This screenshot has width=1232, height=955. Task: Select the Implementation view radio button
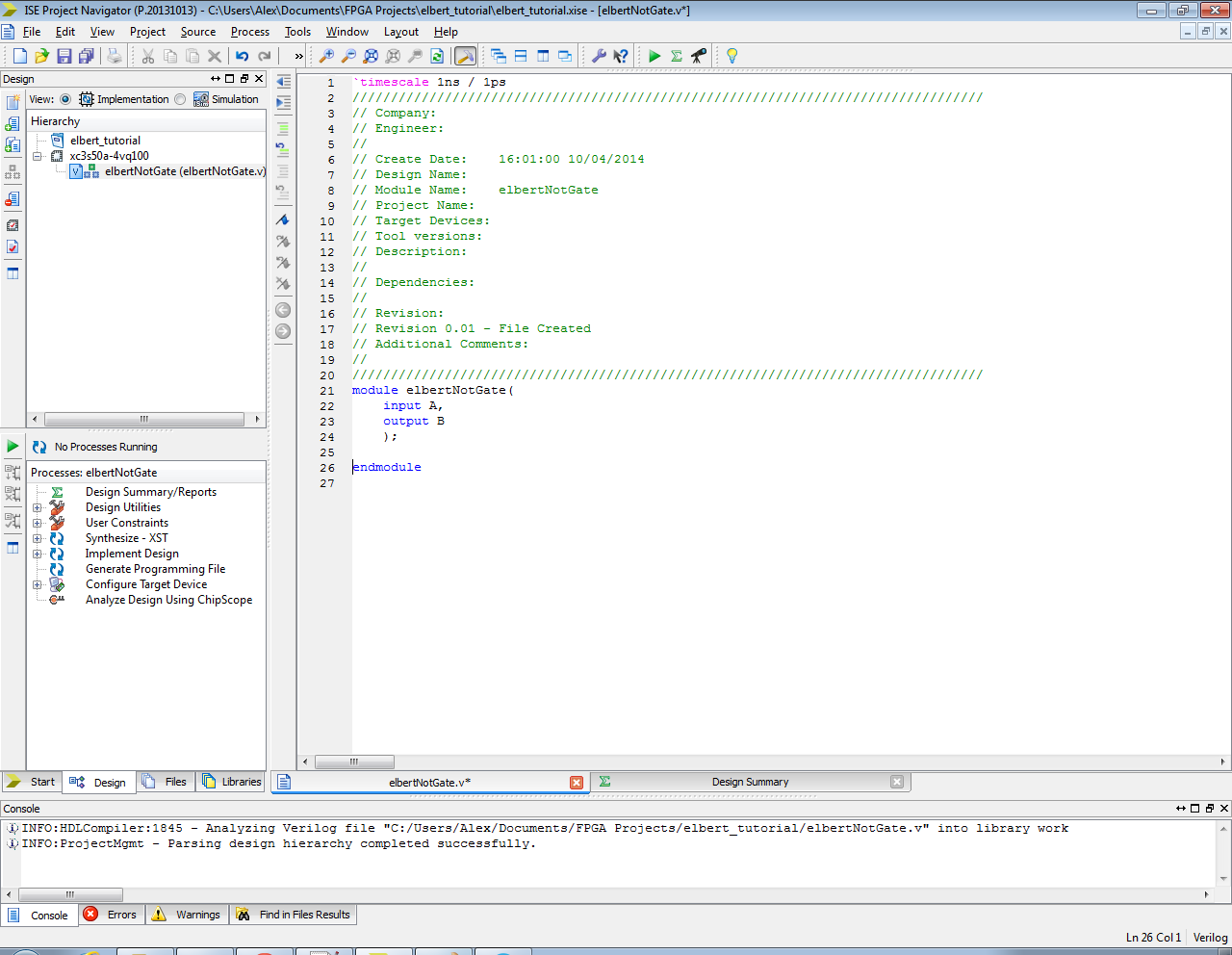(65, 99)
